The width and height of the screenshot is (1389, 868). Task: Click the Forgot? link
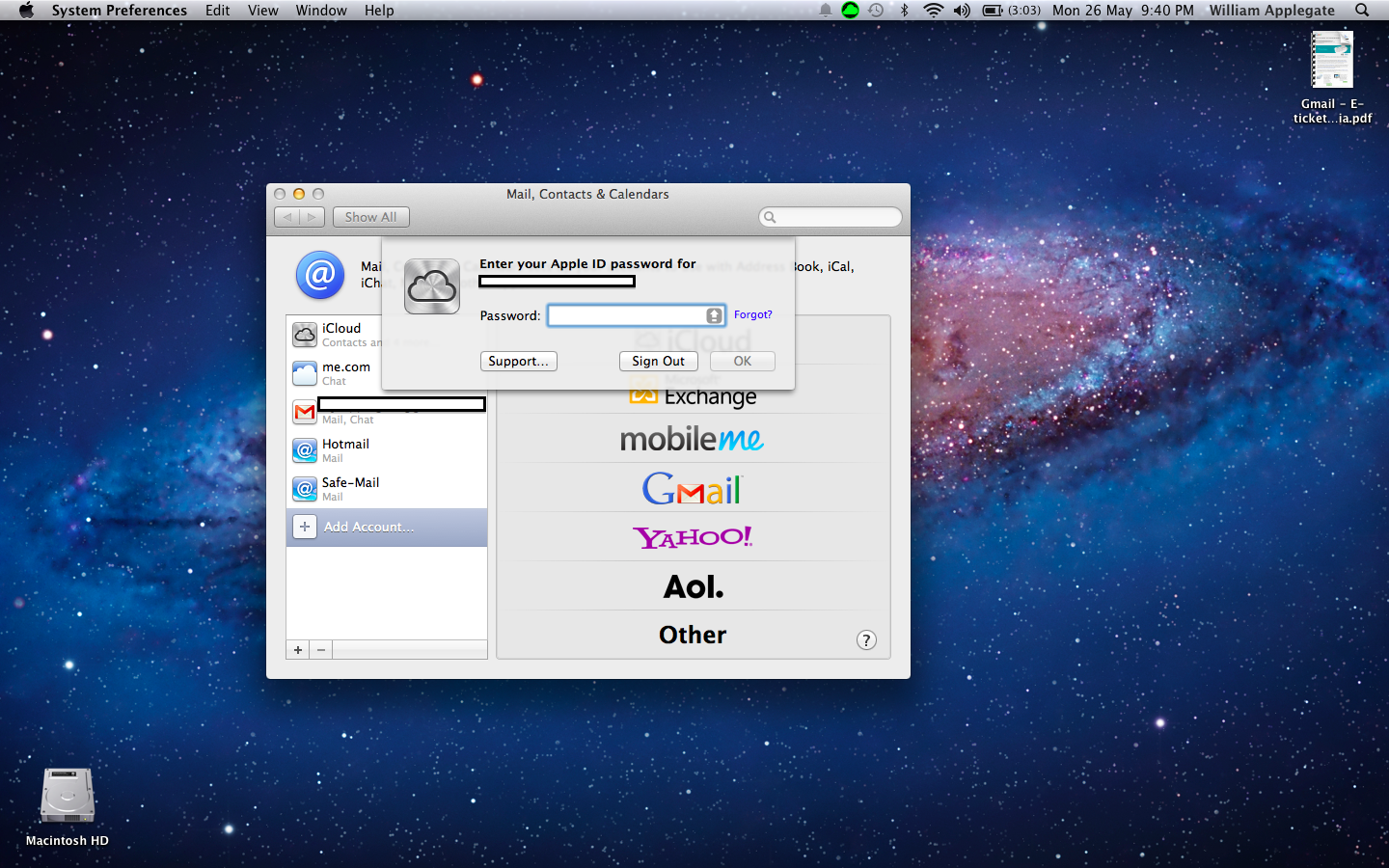752,314
